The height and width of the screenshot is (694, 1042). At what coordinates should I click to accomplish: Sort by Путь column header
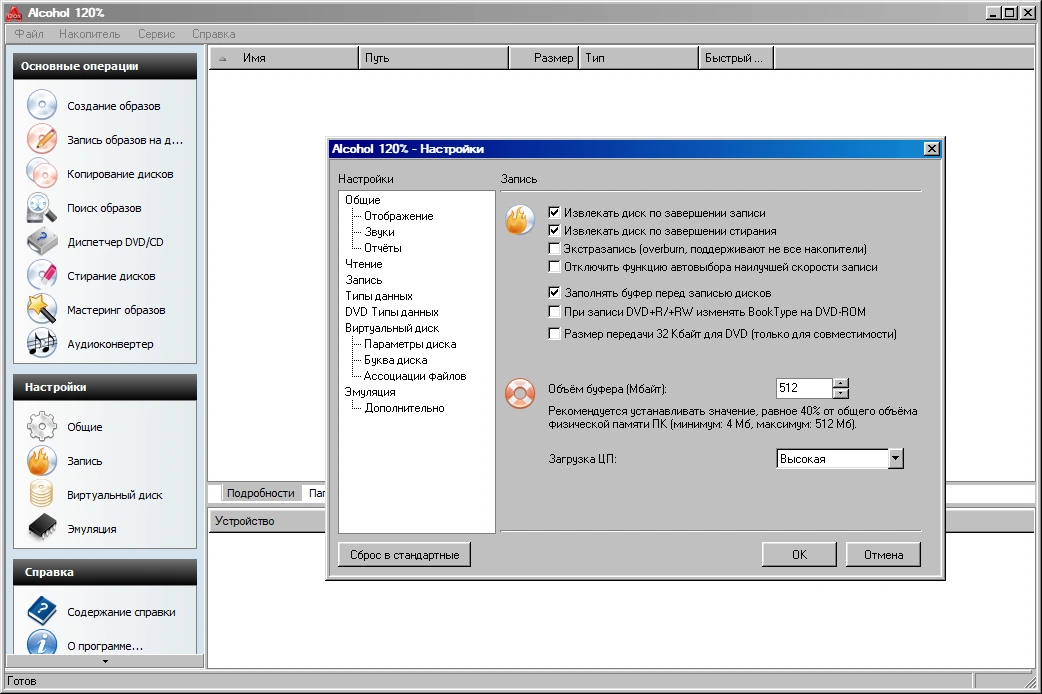click(x=433, y=58)
